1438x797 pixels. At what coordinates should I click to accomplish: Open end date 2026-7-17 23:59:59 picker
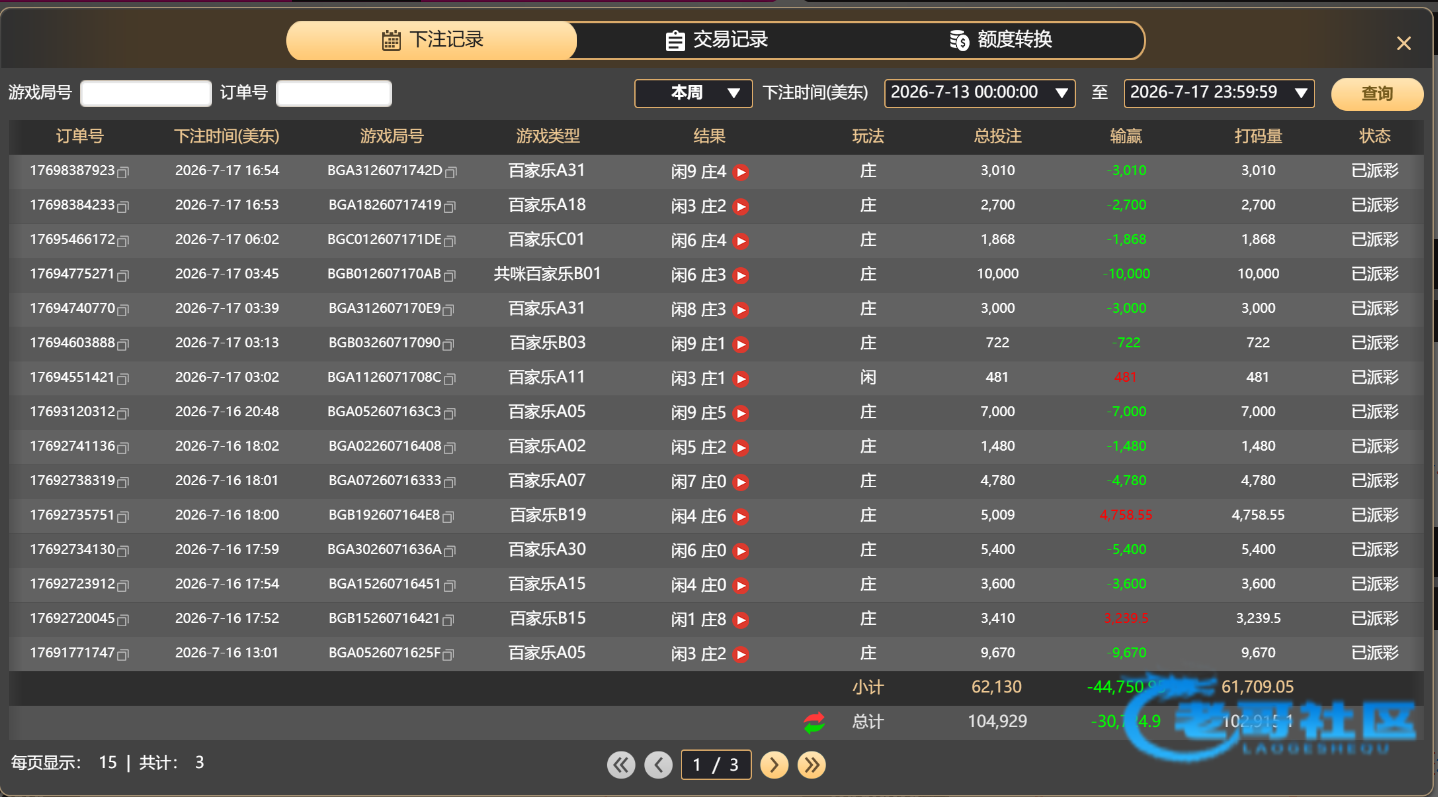[1219, 93]
